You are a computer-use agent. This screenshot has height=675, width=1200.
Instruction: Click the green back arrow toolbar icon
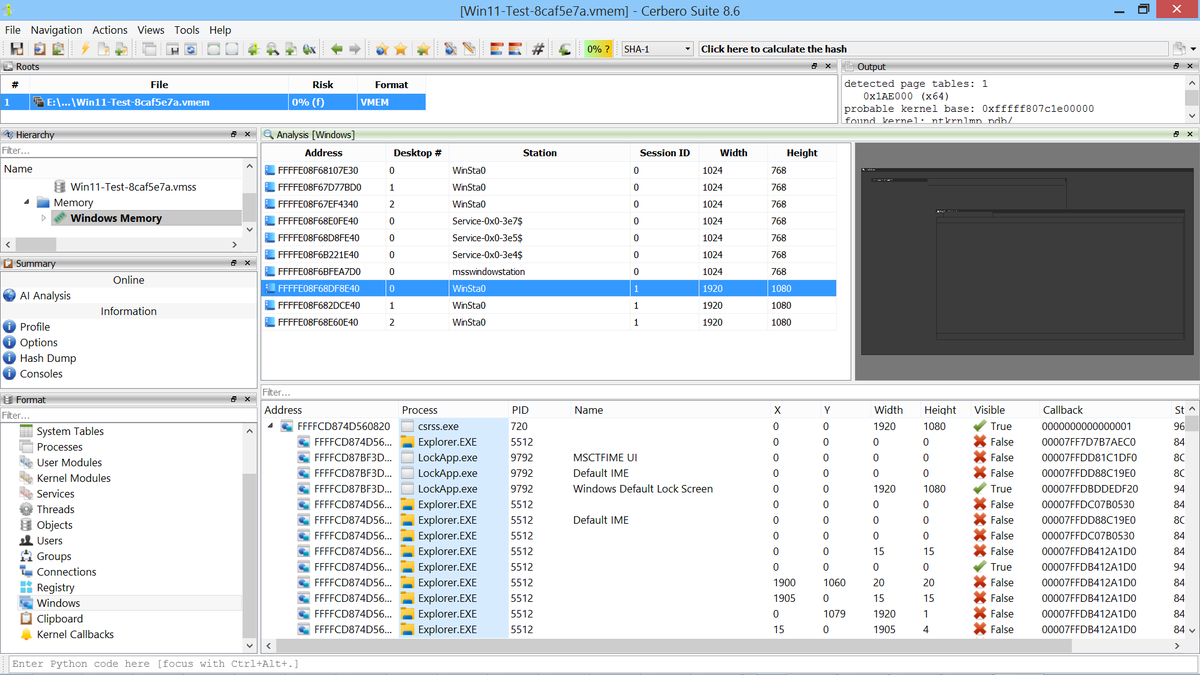337,49
